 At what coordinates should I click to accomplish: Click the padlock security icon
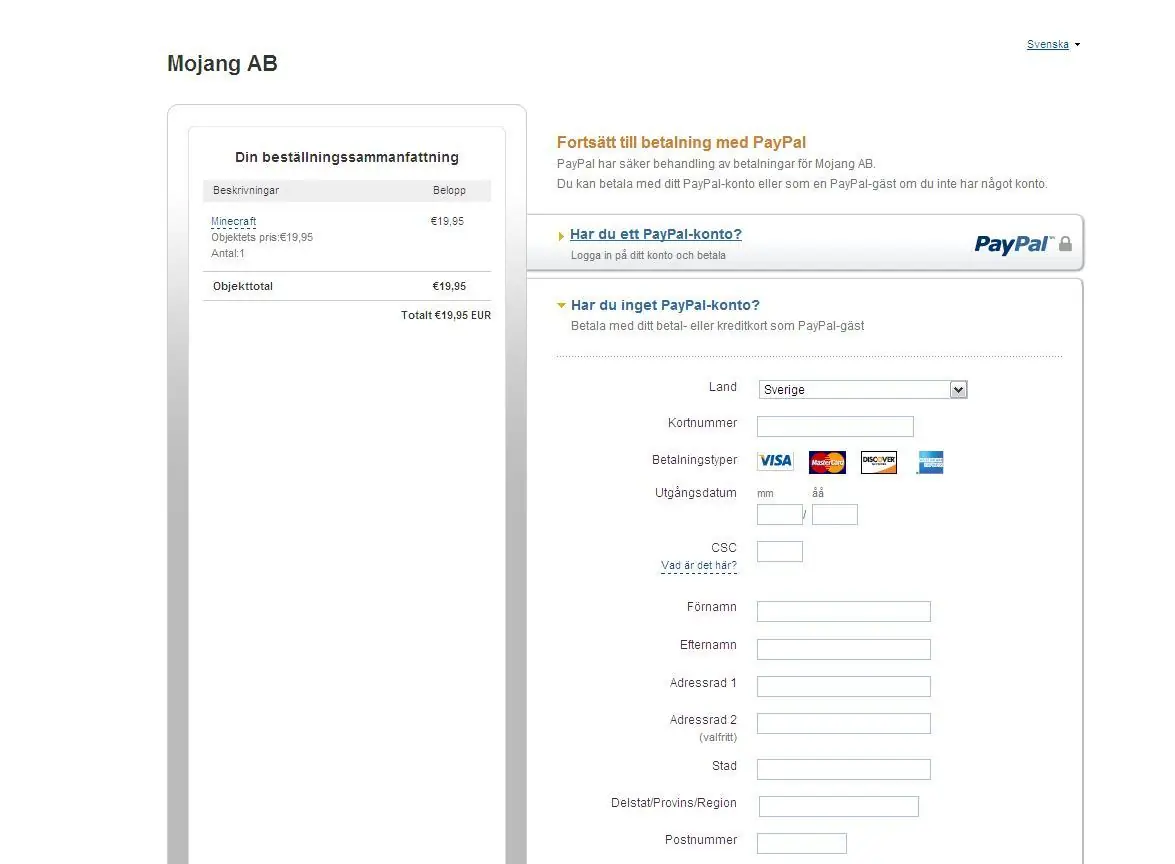click(1066, 244)
